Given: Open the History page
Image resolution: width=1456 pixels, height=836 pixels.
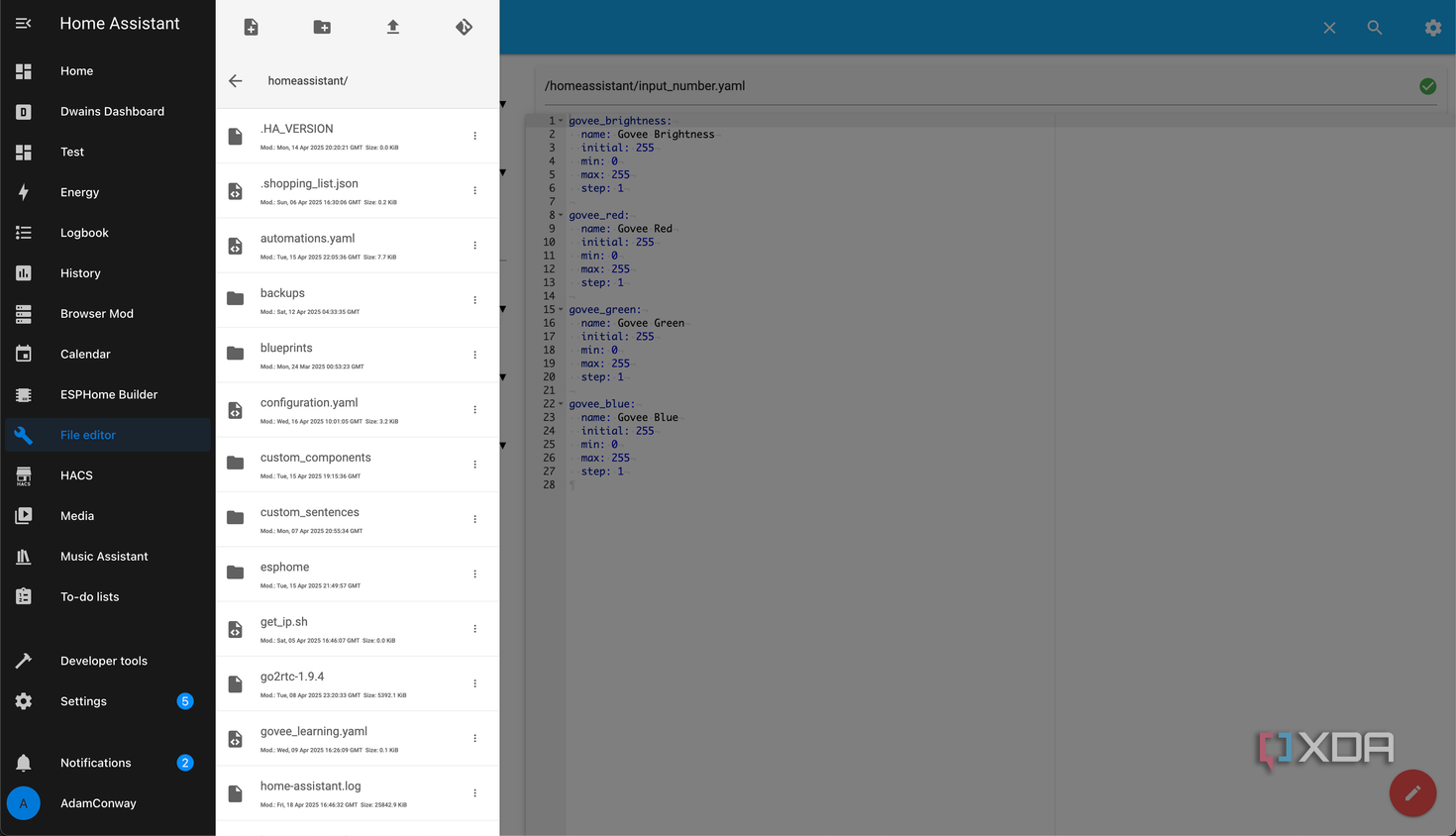Looking at the screenshot, I should pos(107,273).
